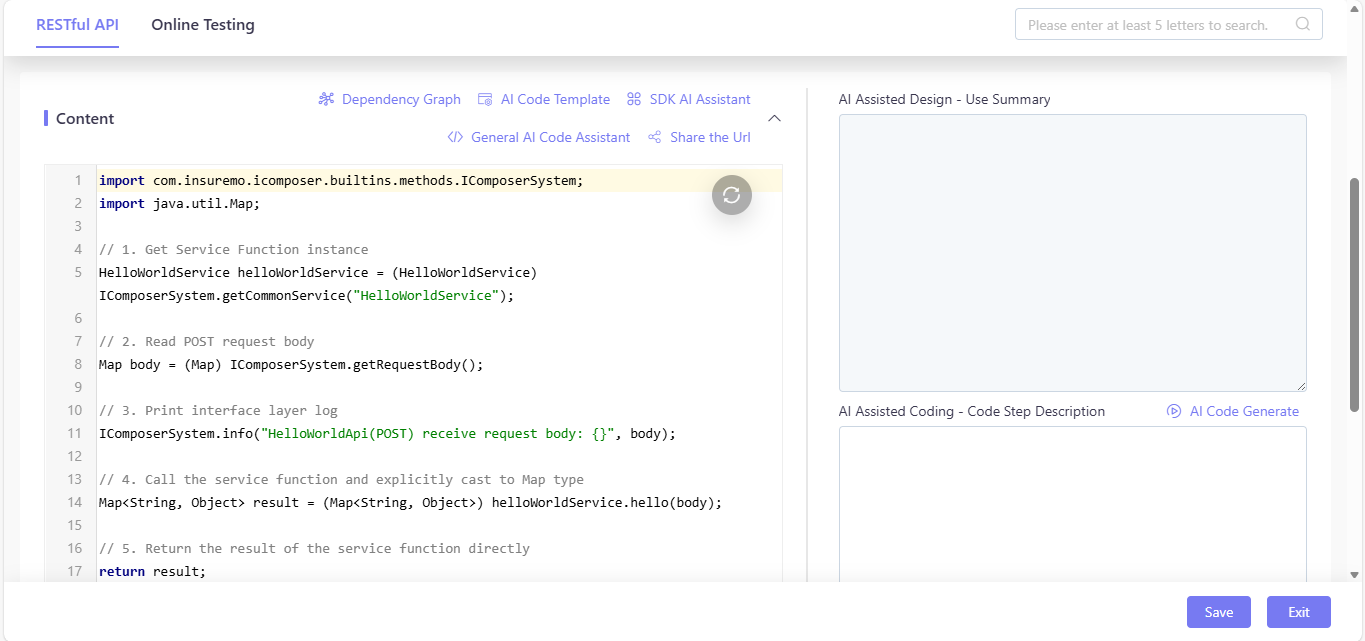Viewport: 1365px width, 641px height.
Task: Click the Code Step Description text area
Action: tap(1073, 504)
